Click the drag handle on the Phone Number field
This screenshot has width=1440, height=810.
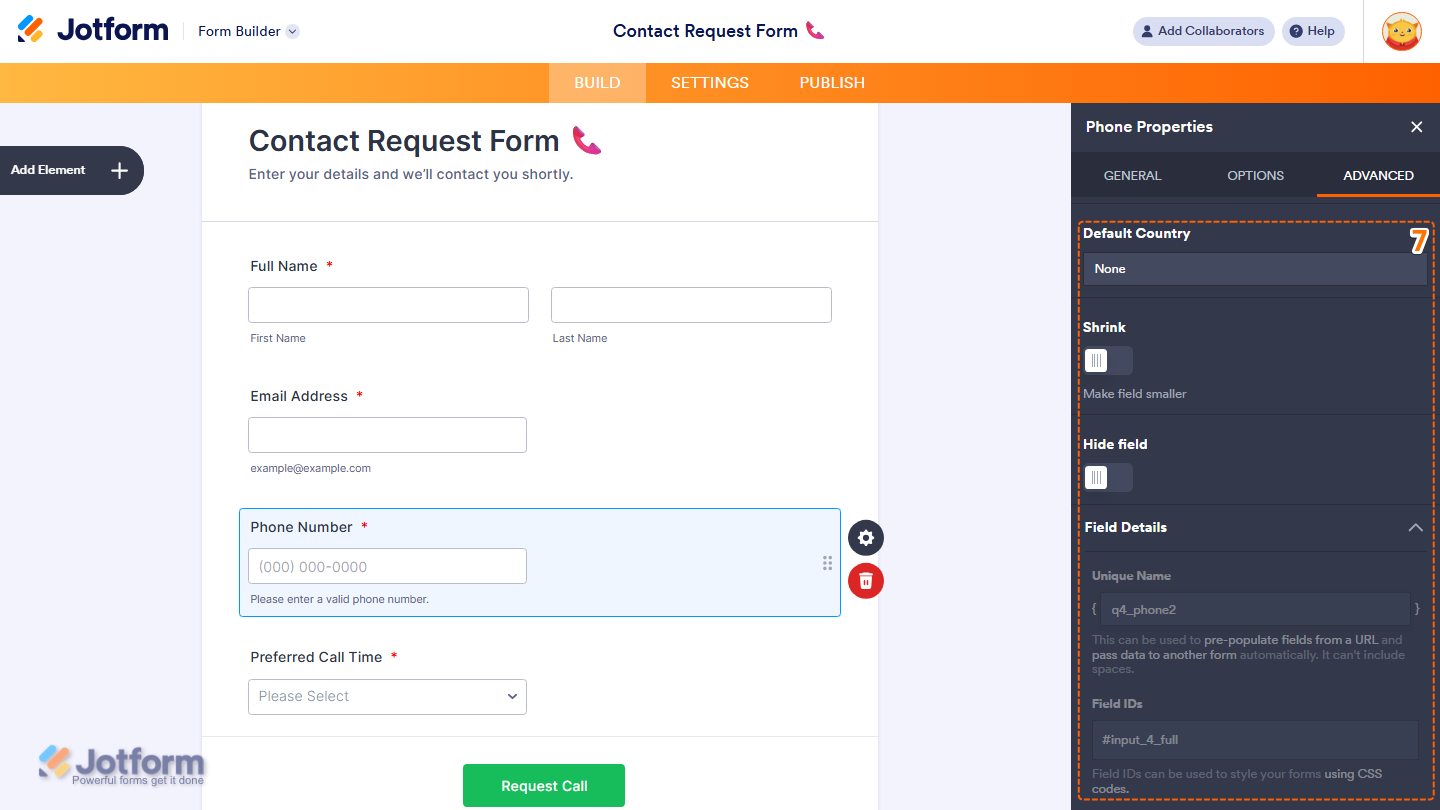pyautogui.click(x=827, y=563)
